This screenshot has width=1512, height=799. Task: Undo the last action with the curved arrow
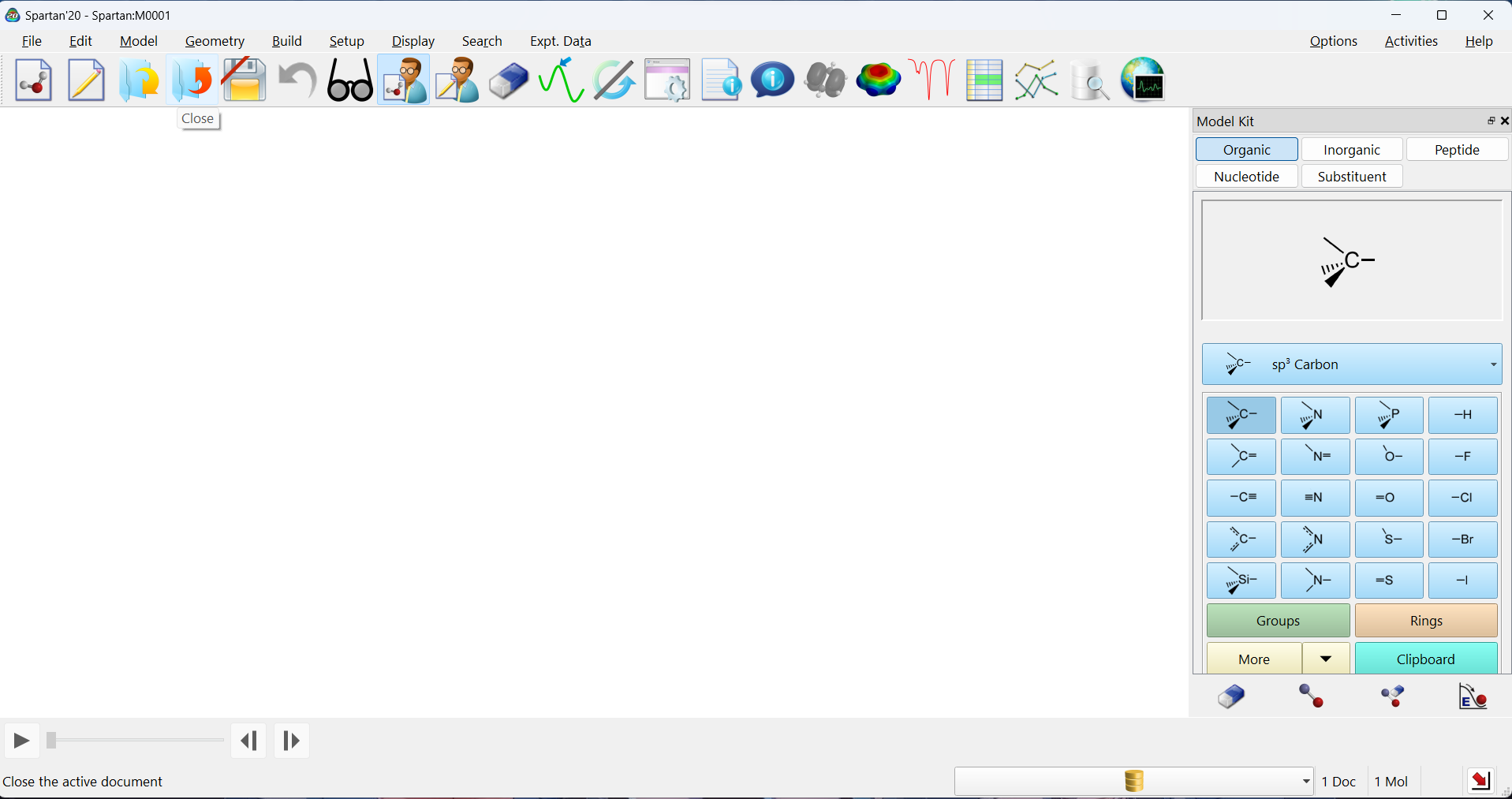pos(297,80)
